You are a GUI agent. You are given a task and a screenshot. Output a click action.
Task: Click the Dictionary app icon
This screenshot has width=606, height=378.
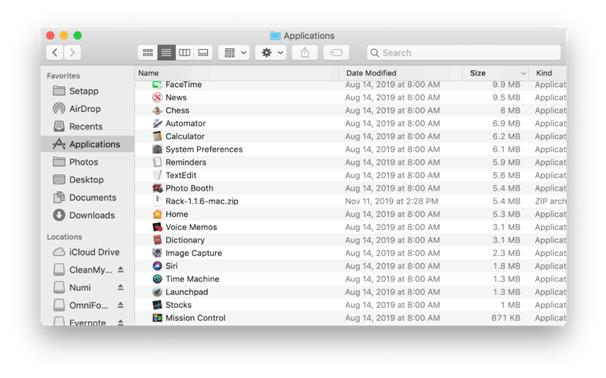(x=157, y=240)
